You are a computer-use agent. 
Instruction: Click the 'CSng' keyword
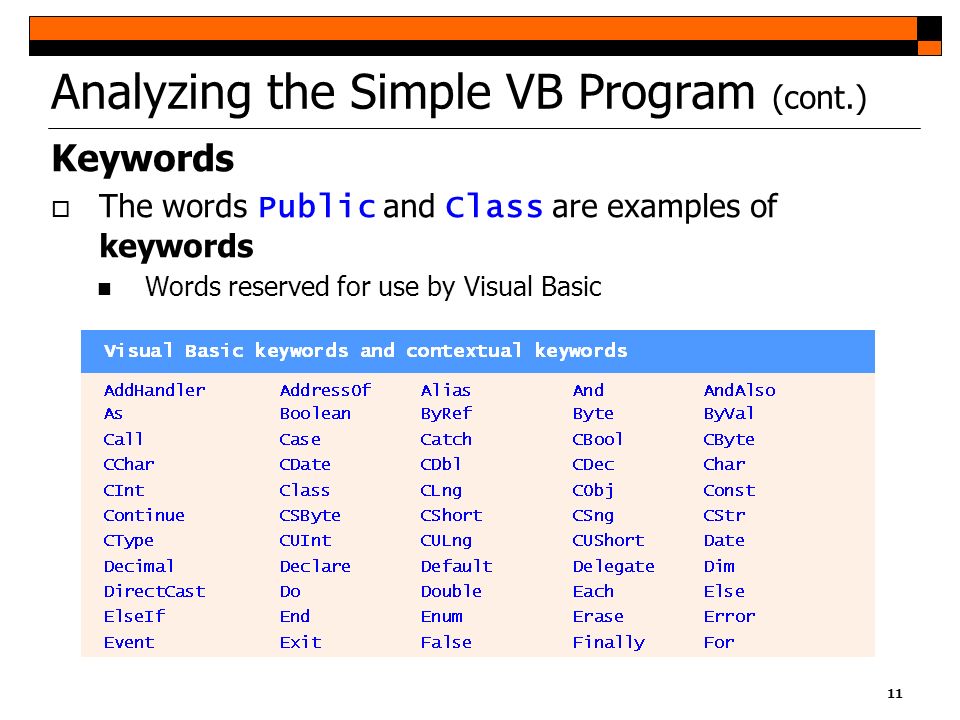[593, 516]
